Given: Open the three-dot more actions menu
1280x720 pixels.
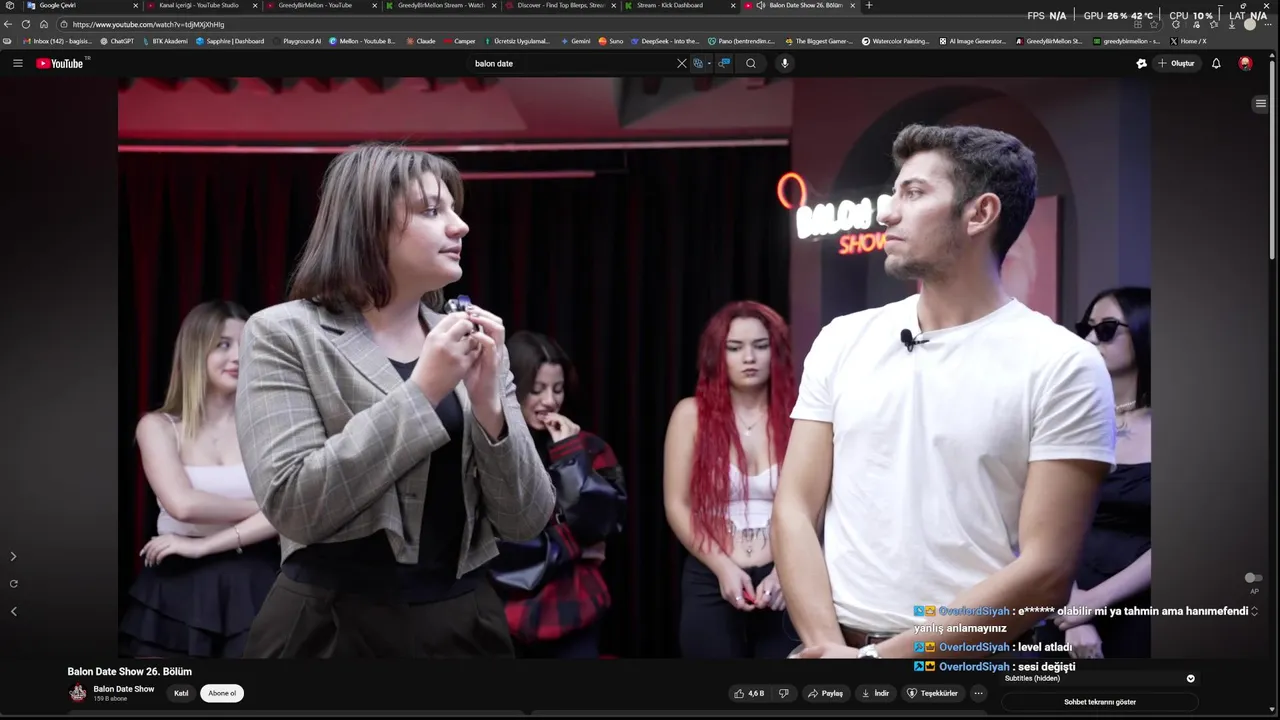Looking at the screenshot, I should pyautogui.click(x=979, y=693).
